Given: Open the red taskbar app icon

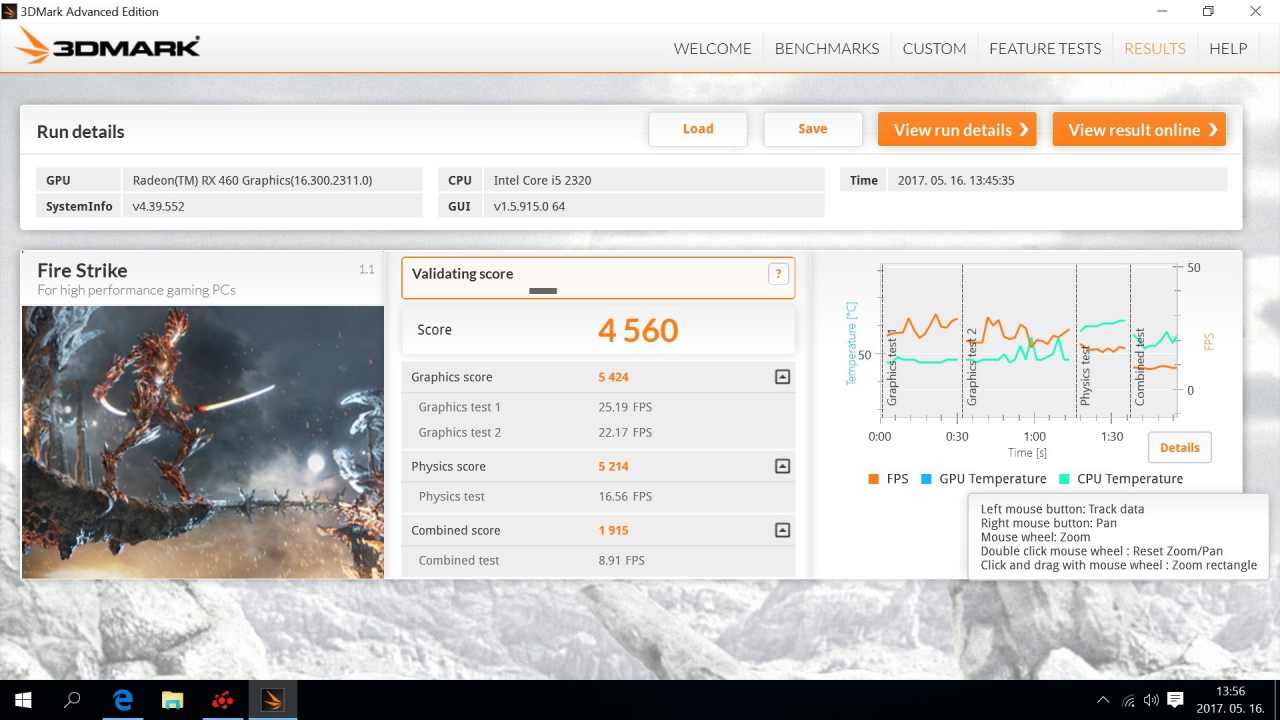Looking at the screenshot, I should click(222, 700).
